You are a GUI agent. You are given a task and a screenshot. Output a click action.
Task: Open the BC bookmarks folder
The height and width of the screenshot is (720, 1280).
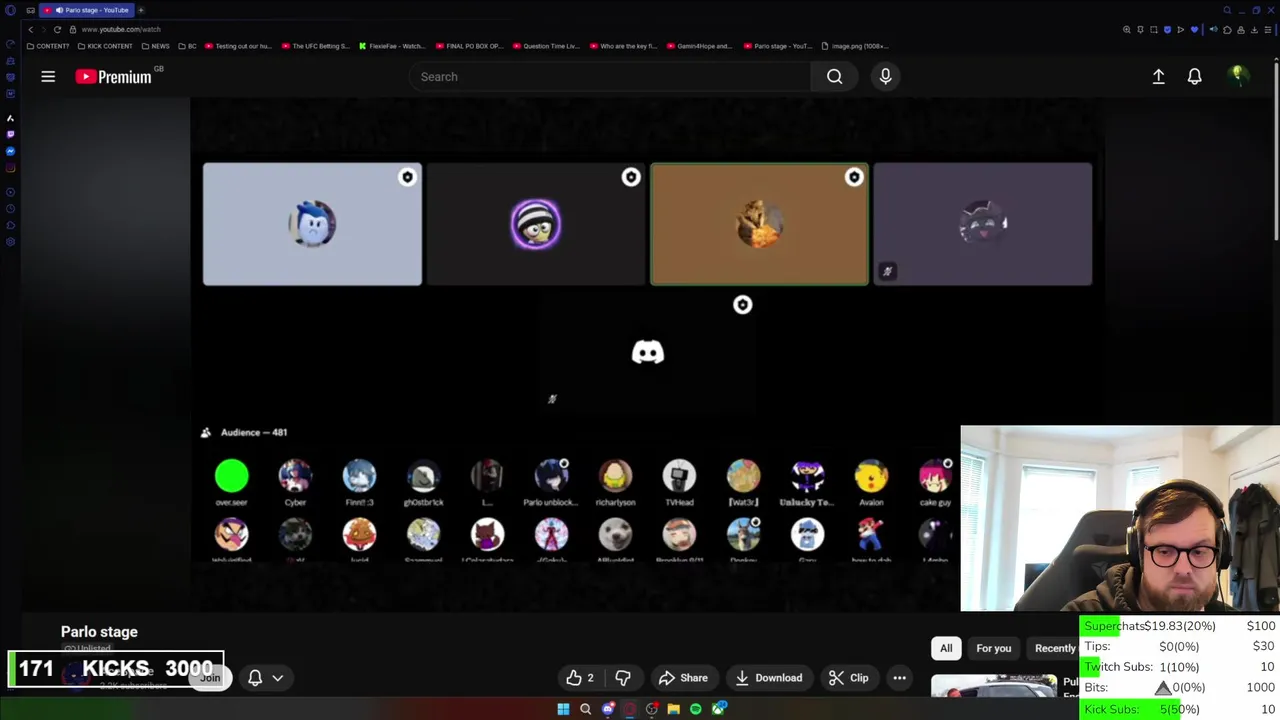pyautogui.click(x=188, y=46)
